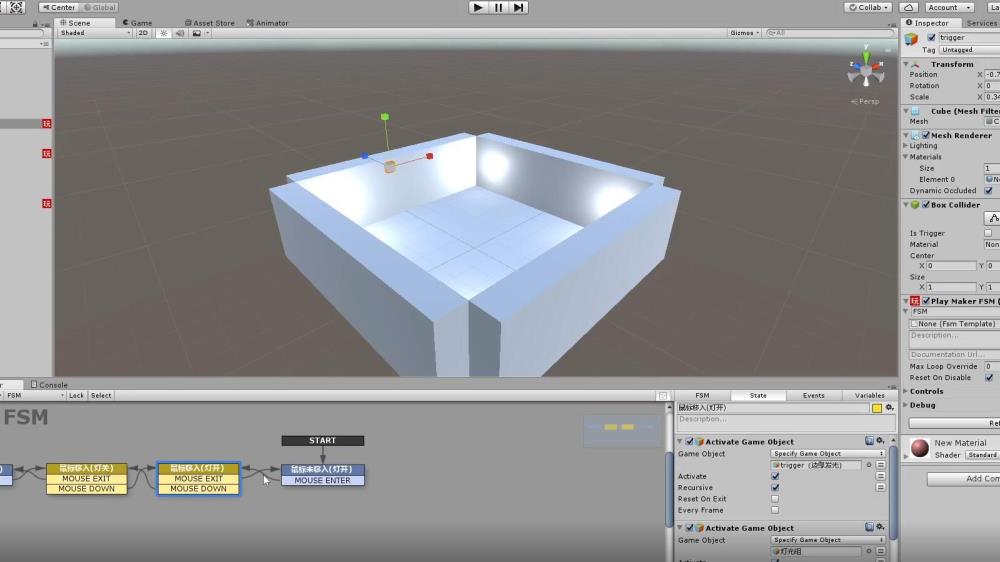
Task: Click the MOUSE ENTER transition event
Action: click(x=323, y=480)
